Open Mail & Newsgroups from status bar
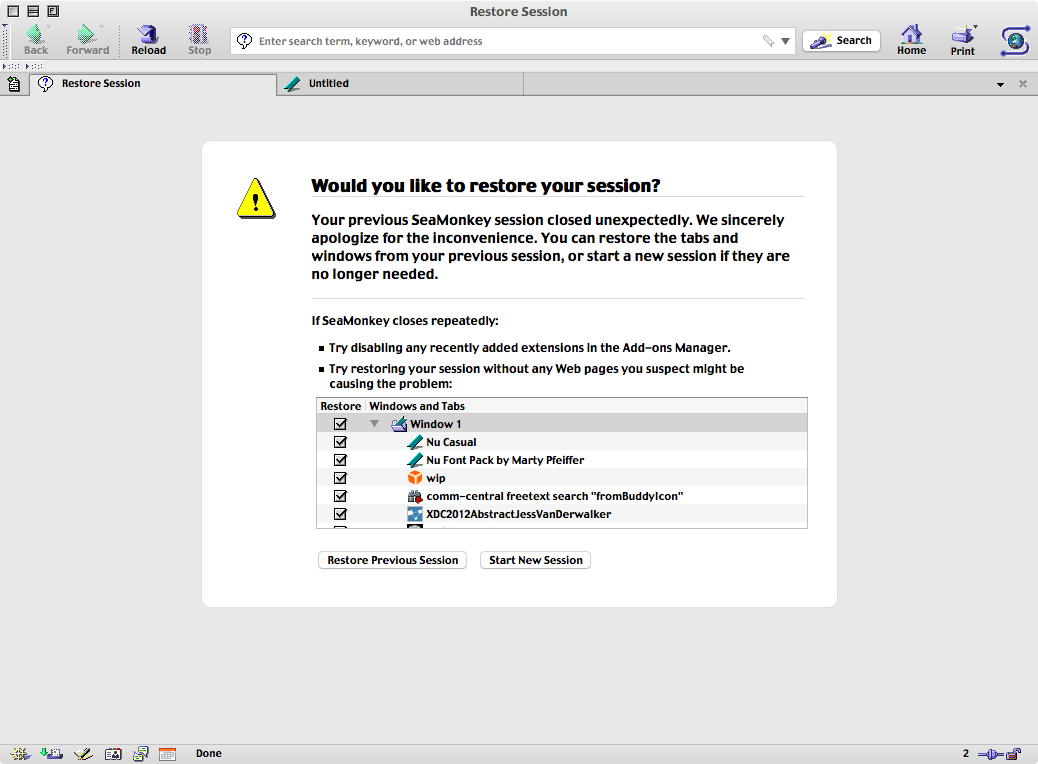1038x764 pixels. coord(52,754)
